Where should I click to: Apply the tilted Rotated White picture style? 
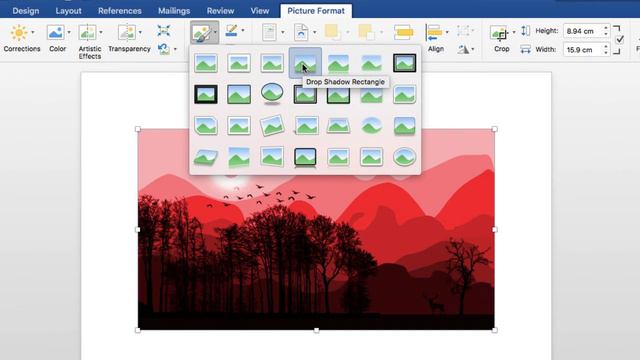tap(272, 125)
